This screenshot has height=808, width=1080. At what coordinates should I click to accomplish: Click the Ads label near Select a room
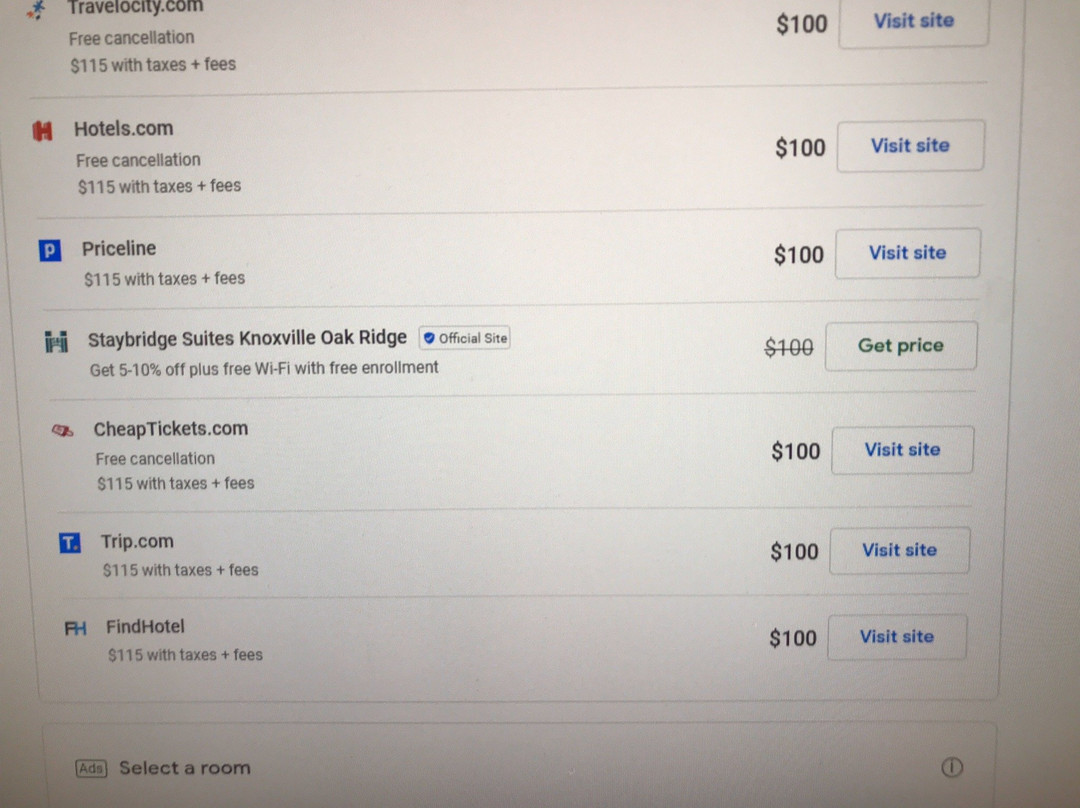click(91, 768)
